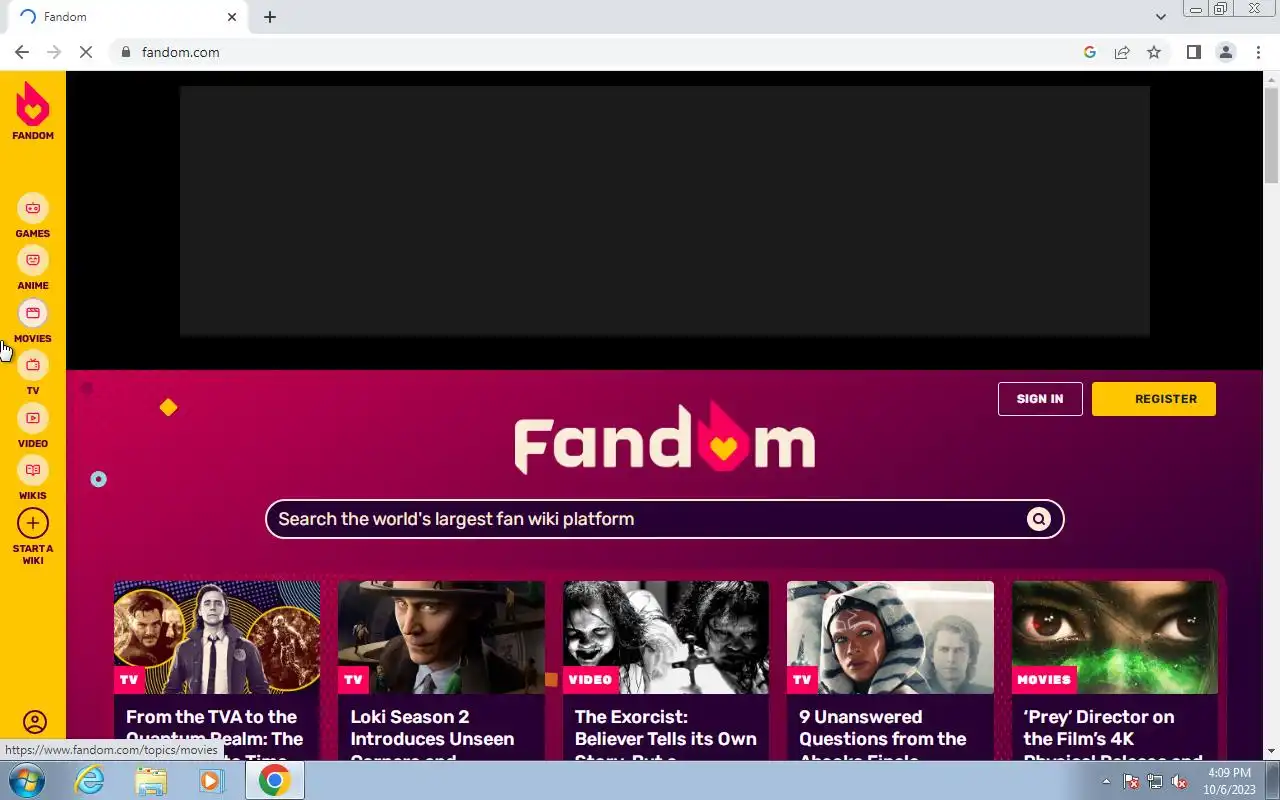The image size is (1280, 800).
Task: Open Windows Start menu
Action: [27, 780]
